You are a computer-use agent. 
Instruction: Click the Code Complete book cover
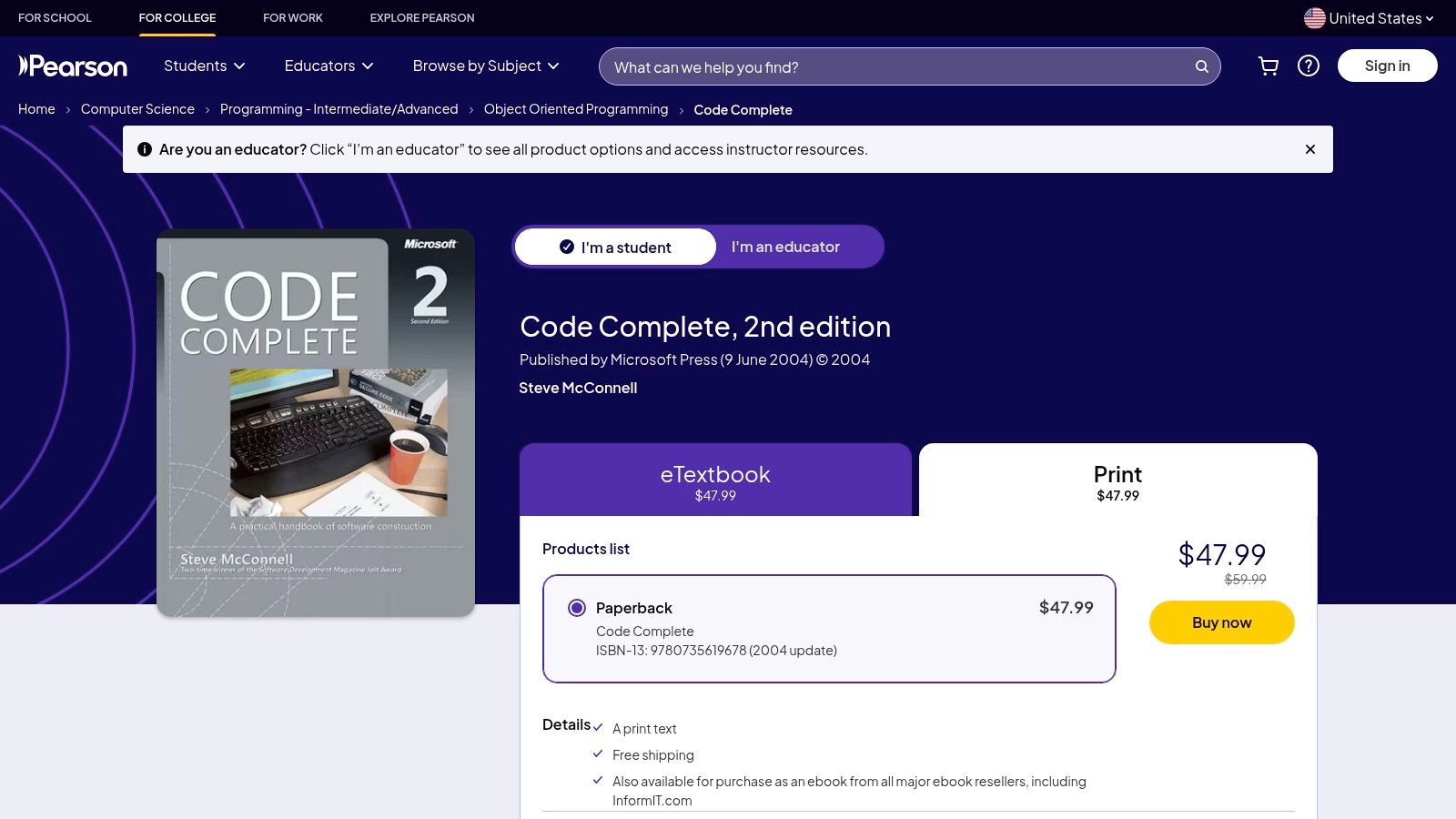pyautogui.click(x=316, y=422)
